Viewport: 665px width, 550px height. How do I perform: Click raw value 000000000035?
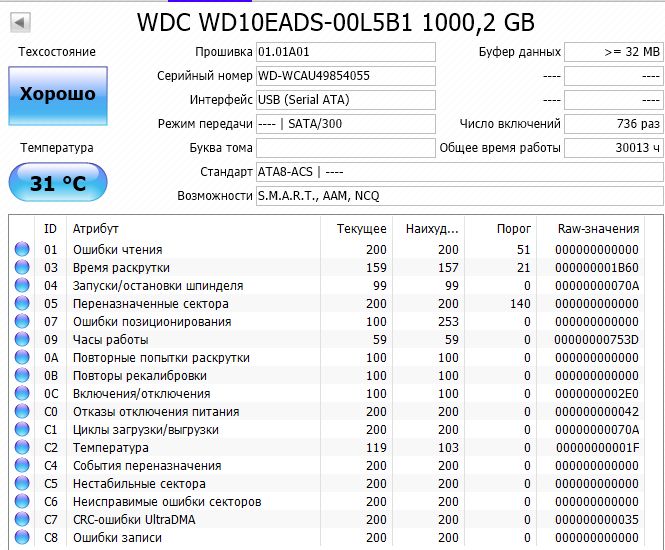click(597, 520)
